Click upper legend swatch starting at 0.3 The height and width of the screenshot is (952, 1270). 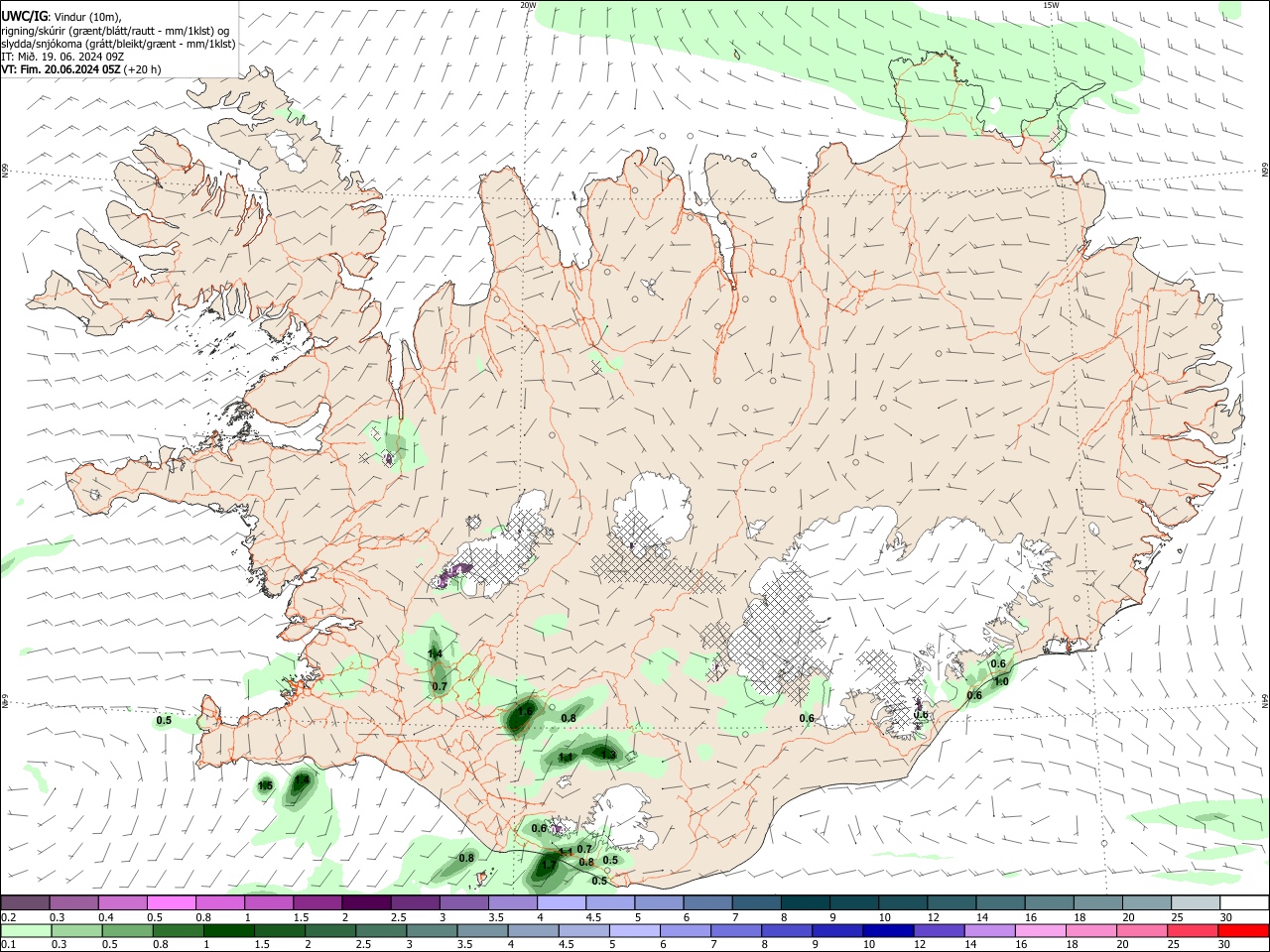coord(74,902)
